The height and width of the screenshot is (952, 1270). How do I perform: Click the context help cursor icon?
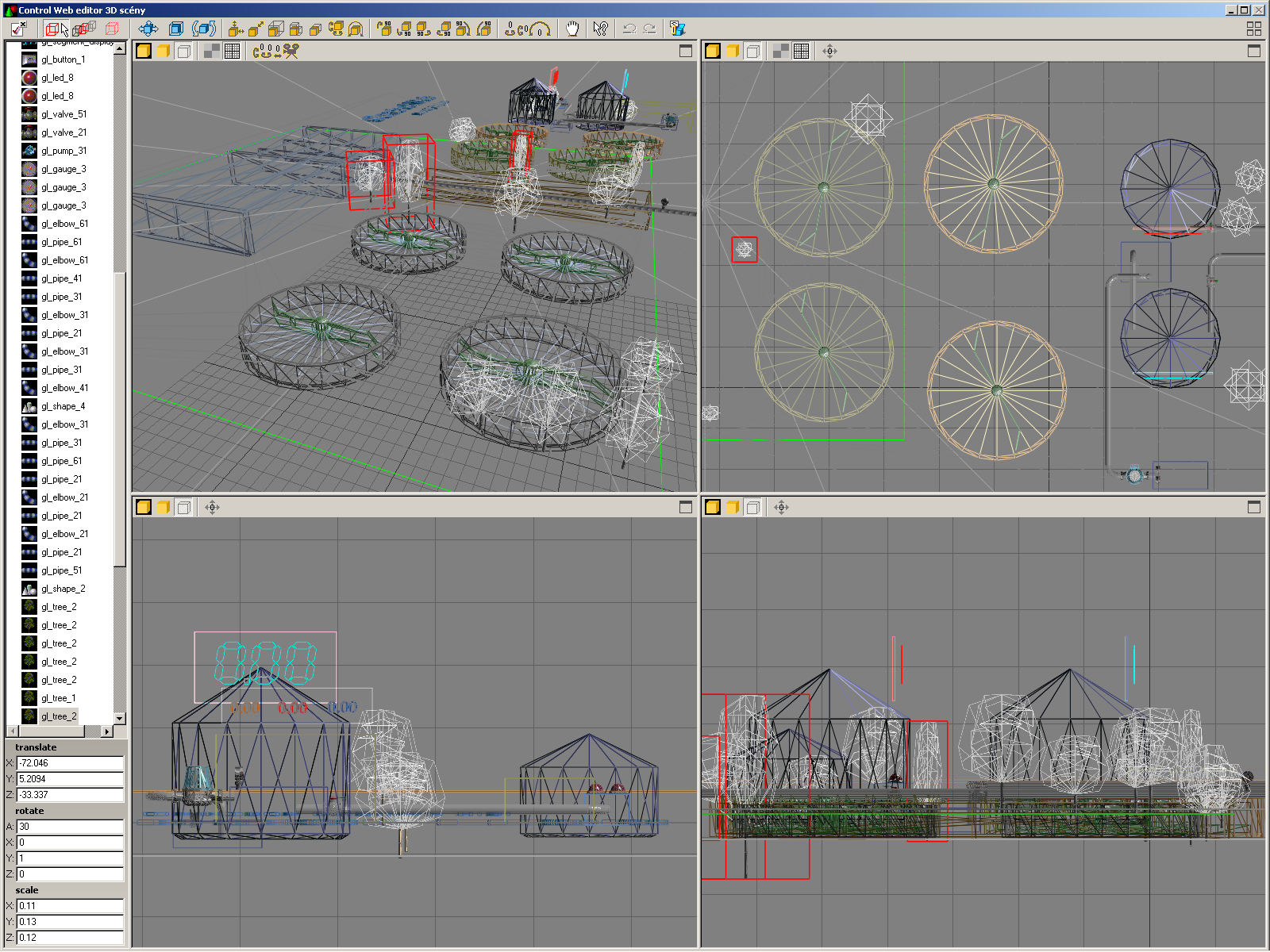point(600,29)
